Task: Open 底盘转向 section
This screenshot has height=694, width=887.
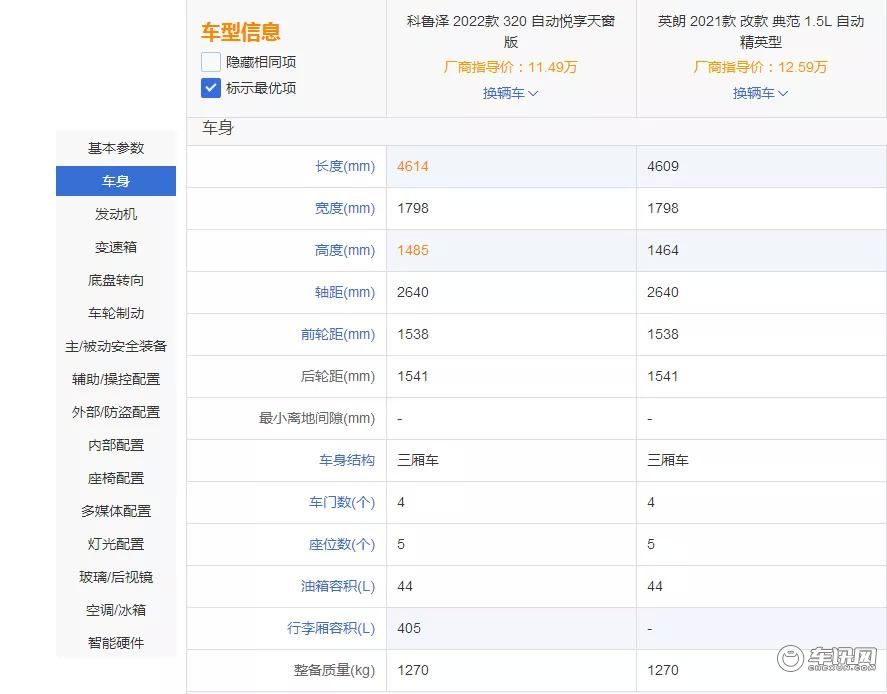Action: click(116, 280)
